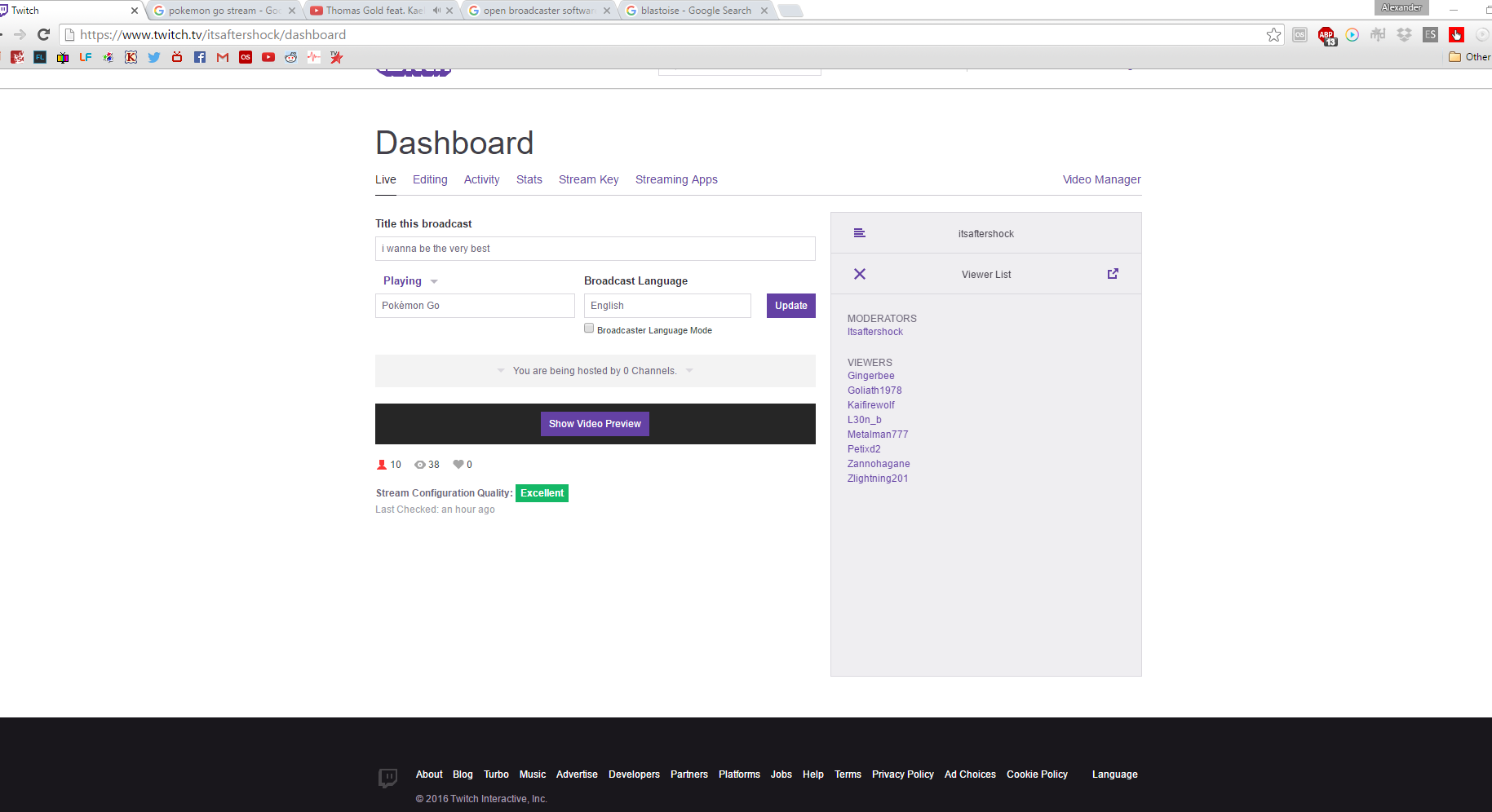The width and height of the screenshot is (1492, 812).
Task: Click the Twitch logo in the footer
Action: tap(387, 777)
